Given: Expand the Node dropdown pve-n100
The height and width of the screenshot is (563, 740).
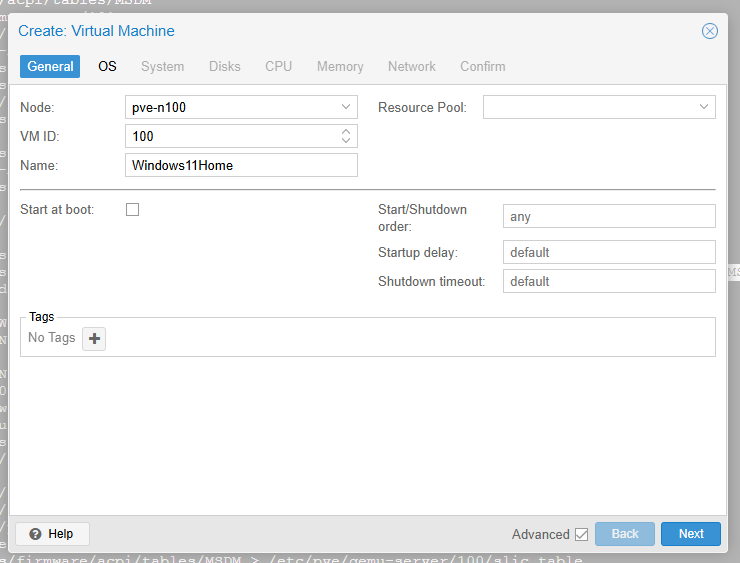Looking at the screenshot, I should 346,107.
